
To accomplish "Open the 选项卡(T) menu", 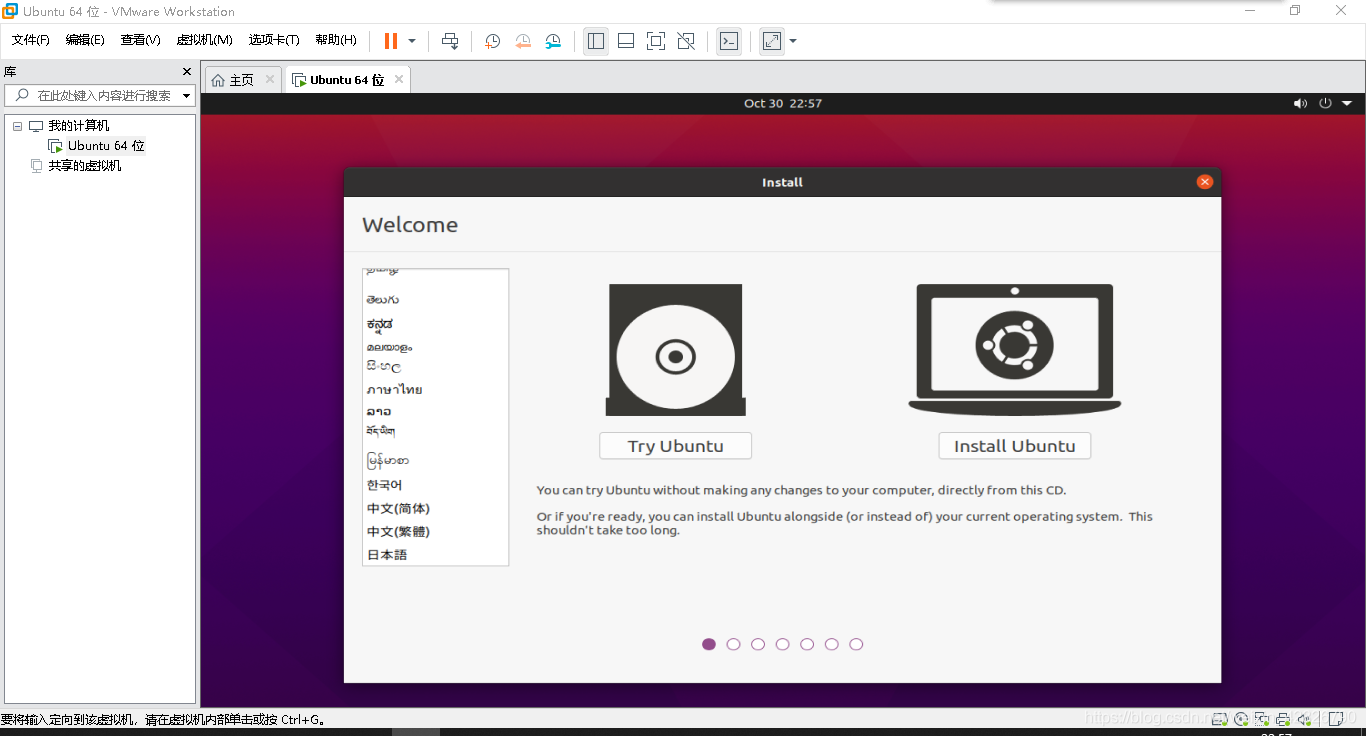I will click(274, 40).
